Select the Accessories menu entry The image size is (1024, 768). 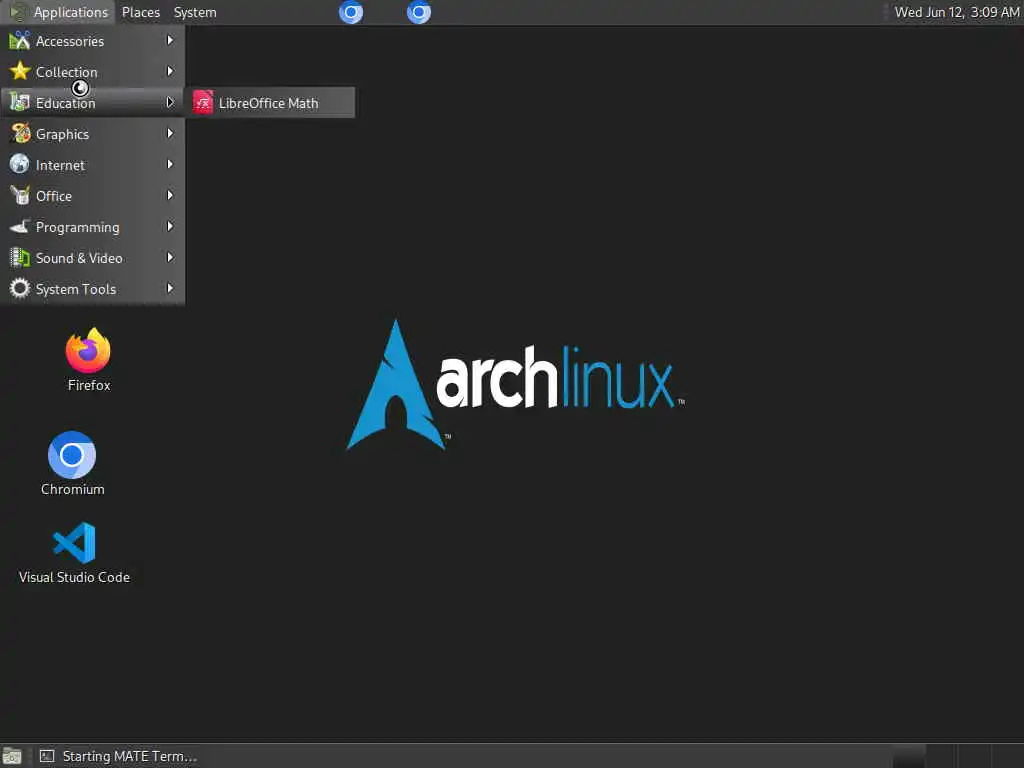coord(93,40)
